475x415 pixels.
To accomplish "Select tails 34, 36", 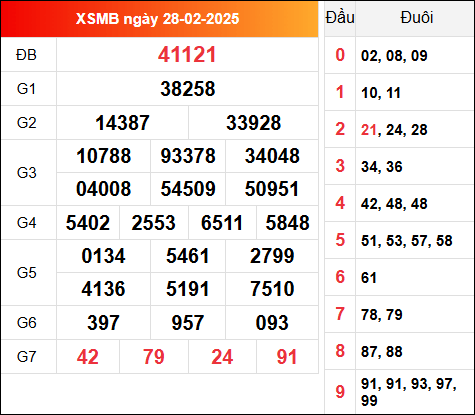I will pos(382,167).
